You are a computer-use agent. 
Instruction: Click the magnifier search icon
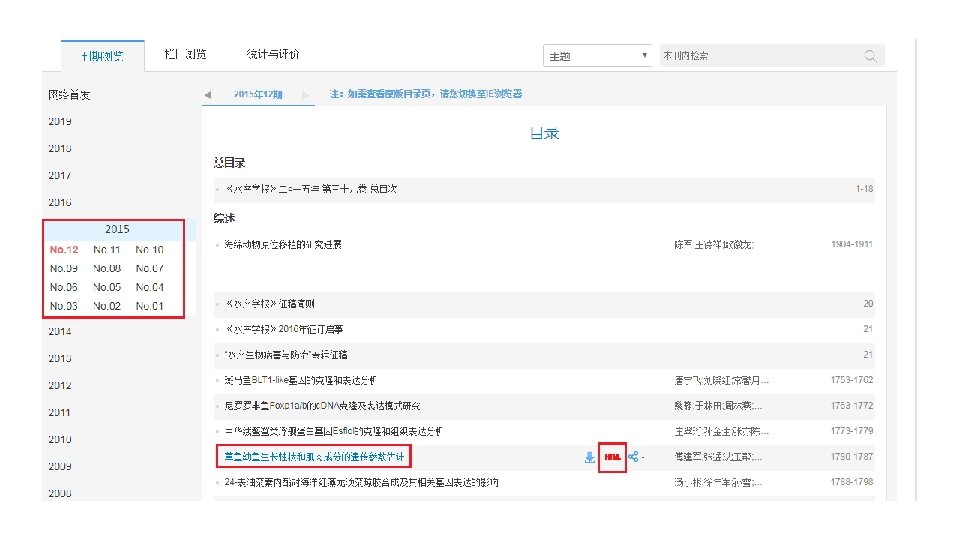pyautogui.click(x=870, y=56)
